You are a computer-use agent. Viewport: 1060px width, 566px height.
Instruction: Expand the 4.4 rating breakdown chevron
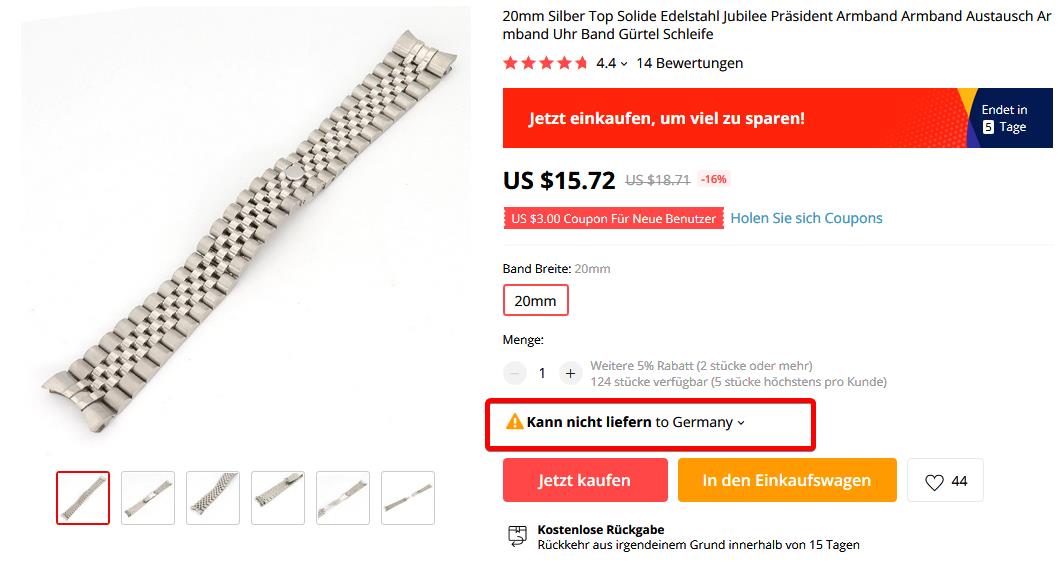pyautogui.click(x=624, y=64)
